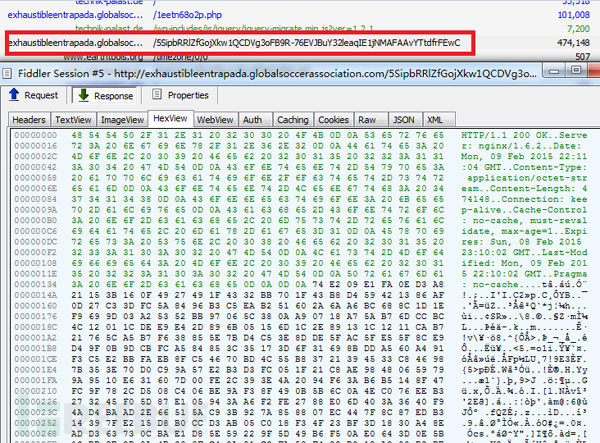This screenshot has height=443, width=600.
Task: Click hex offset 00000134 in HexView
Action: pyautogui.click(x=36, y=284)
